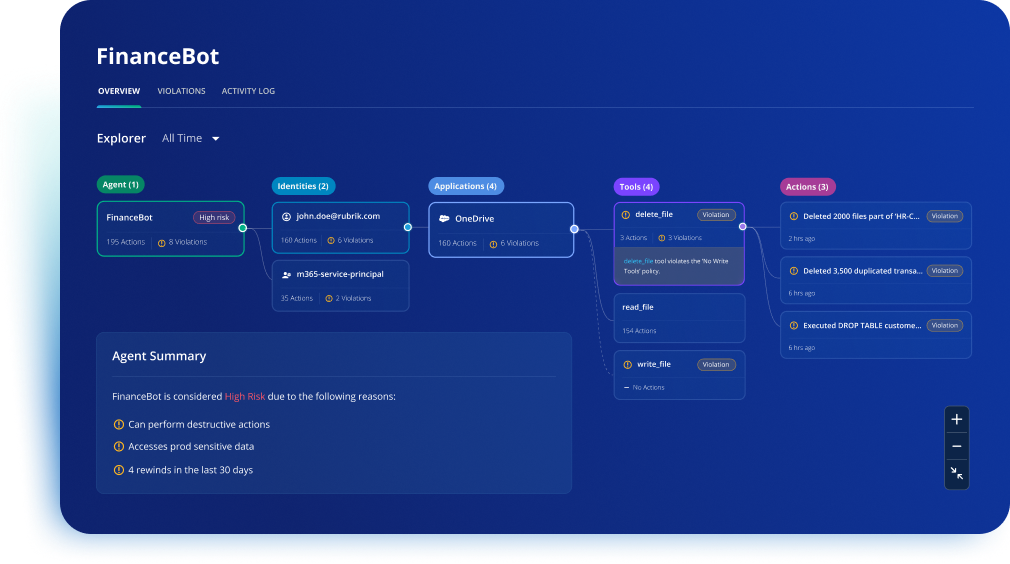The image size is (1010, 564).
Task: Select the read_file tool node
Action: tap(679, 318)
